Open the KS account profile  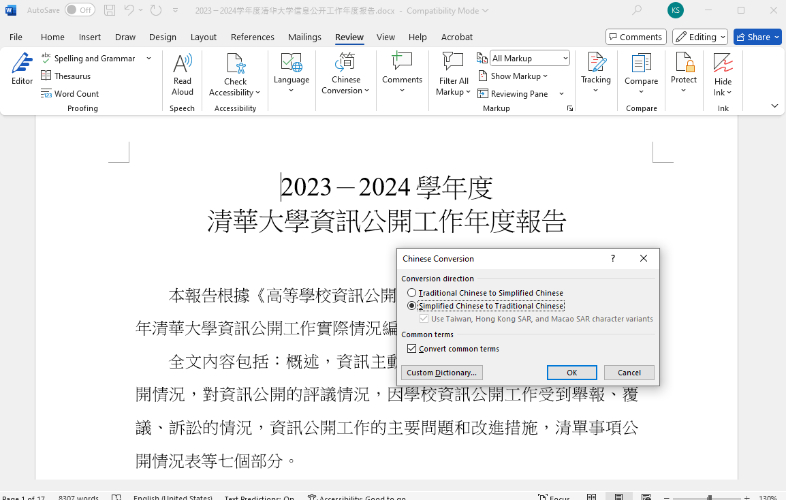[x=675, y=10]
